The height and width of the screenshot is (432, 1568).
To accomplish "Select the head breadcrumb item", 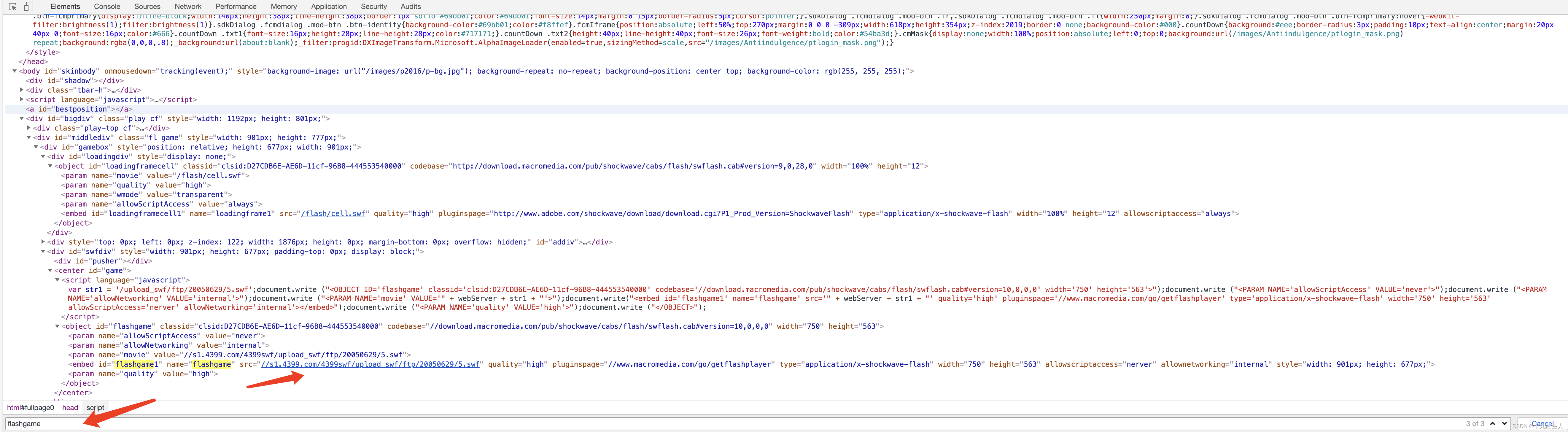I will pos(70,408).
